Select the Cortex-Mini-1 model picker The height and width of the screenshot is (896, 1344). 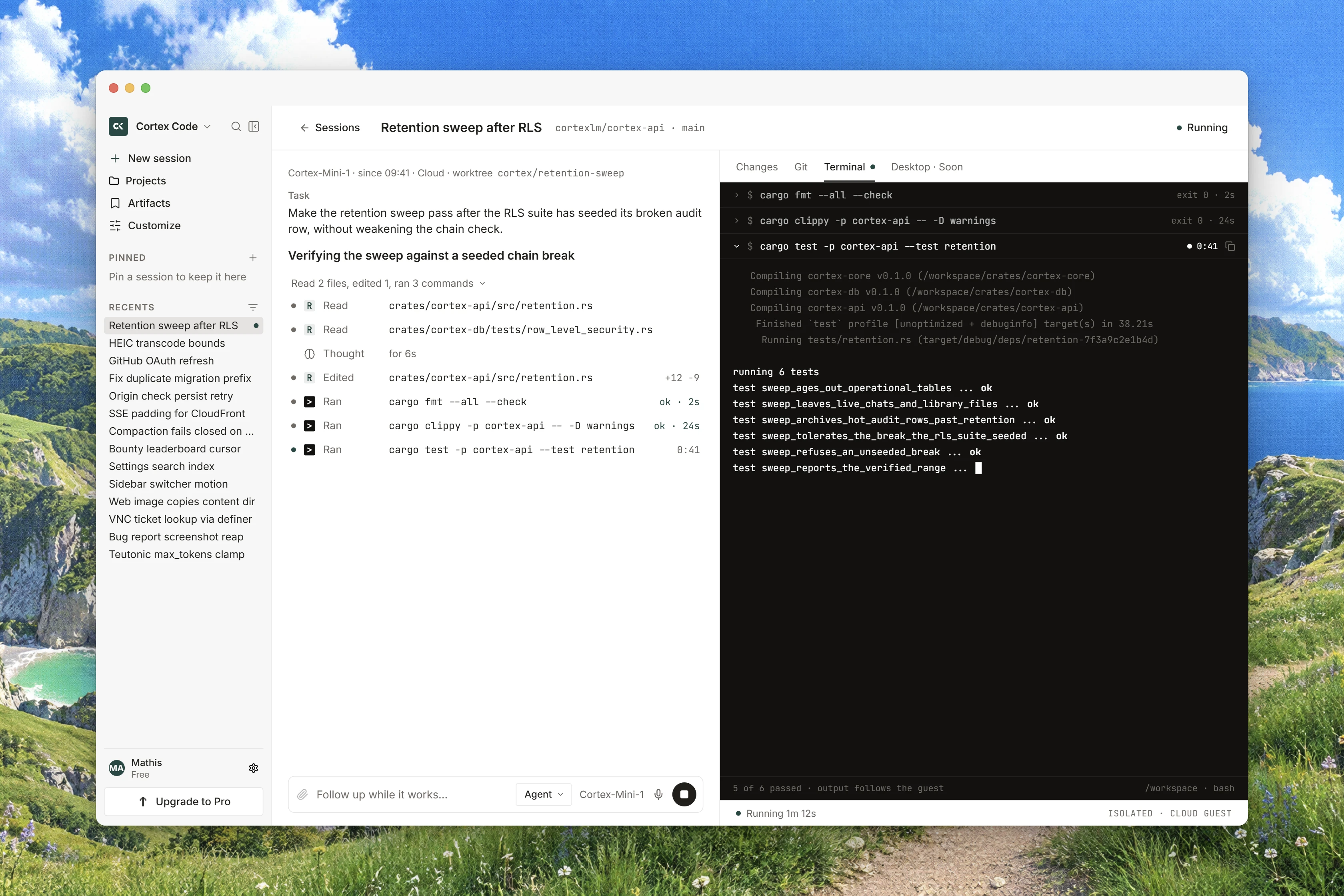pyautogui.click(x=612, y=794)
